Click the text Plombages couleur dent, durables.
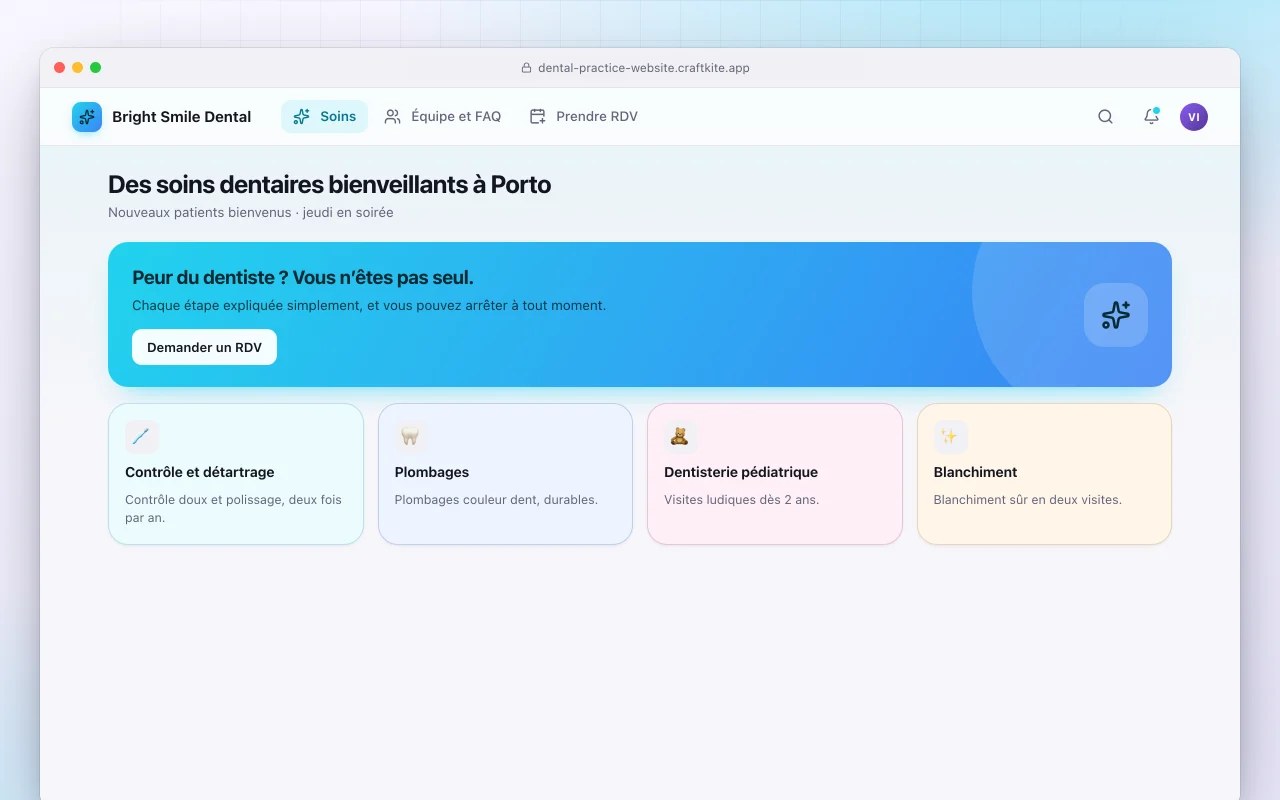The width and height of the screenshot is (1280, 800). [x=496, y=499]
